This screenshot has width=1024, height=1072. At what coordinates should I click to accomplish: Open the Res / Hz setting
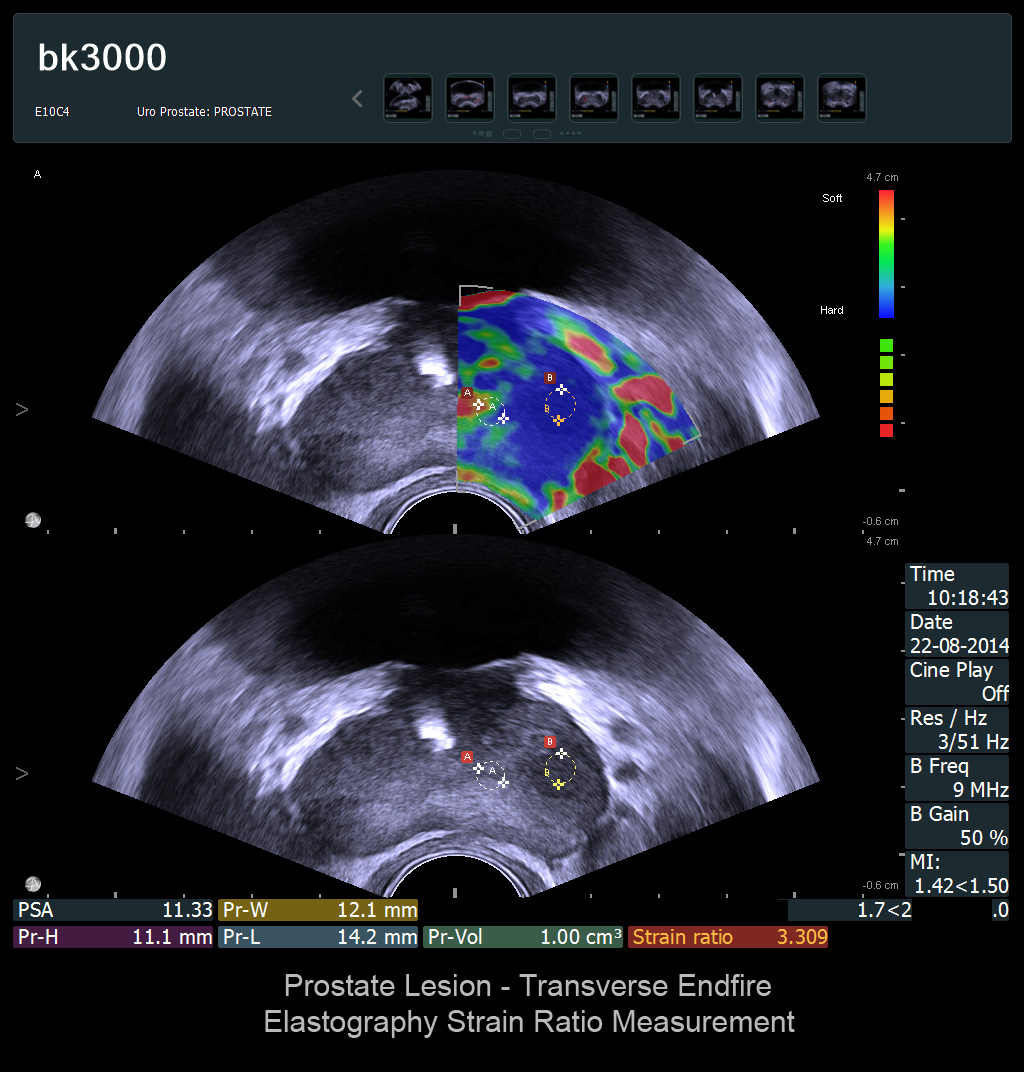coord(958,730)
